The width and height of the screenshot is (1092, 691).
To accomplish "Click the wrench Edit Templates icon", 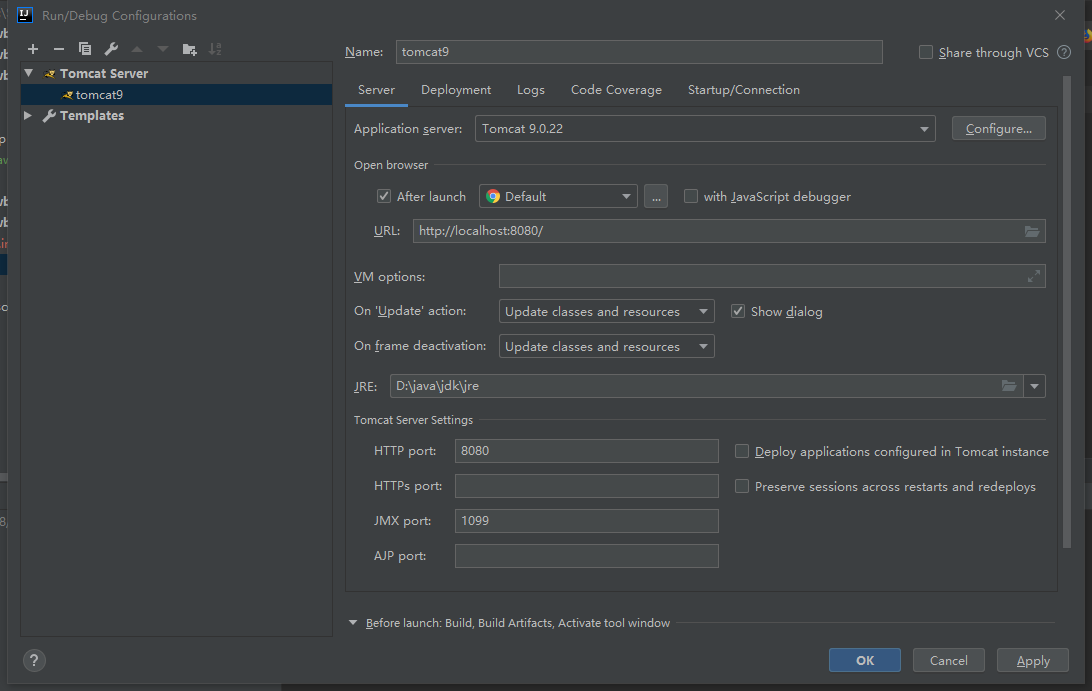I will pos(111,49).
